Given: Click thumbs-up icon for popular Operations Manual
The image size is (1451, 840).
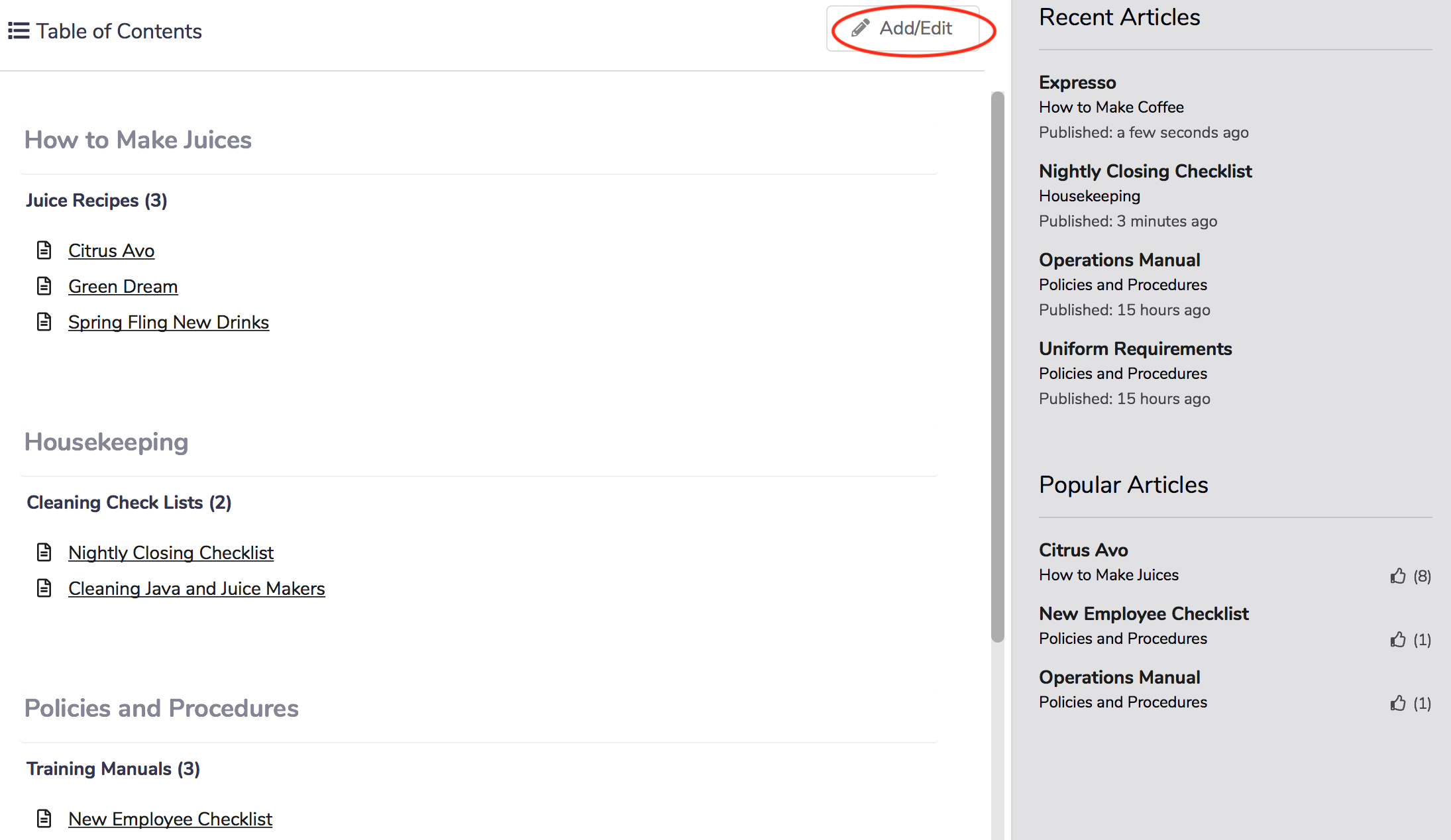Looking at the screenshot, I should click(x=1398, y=703).
